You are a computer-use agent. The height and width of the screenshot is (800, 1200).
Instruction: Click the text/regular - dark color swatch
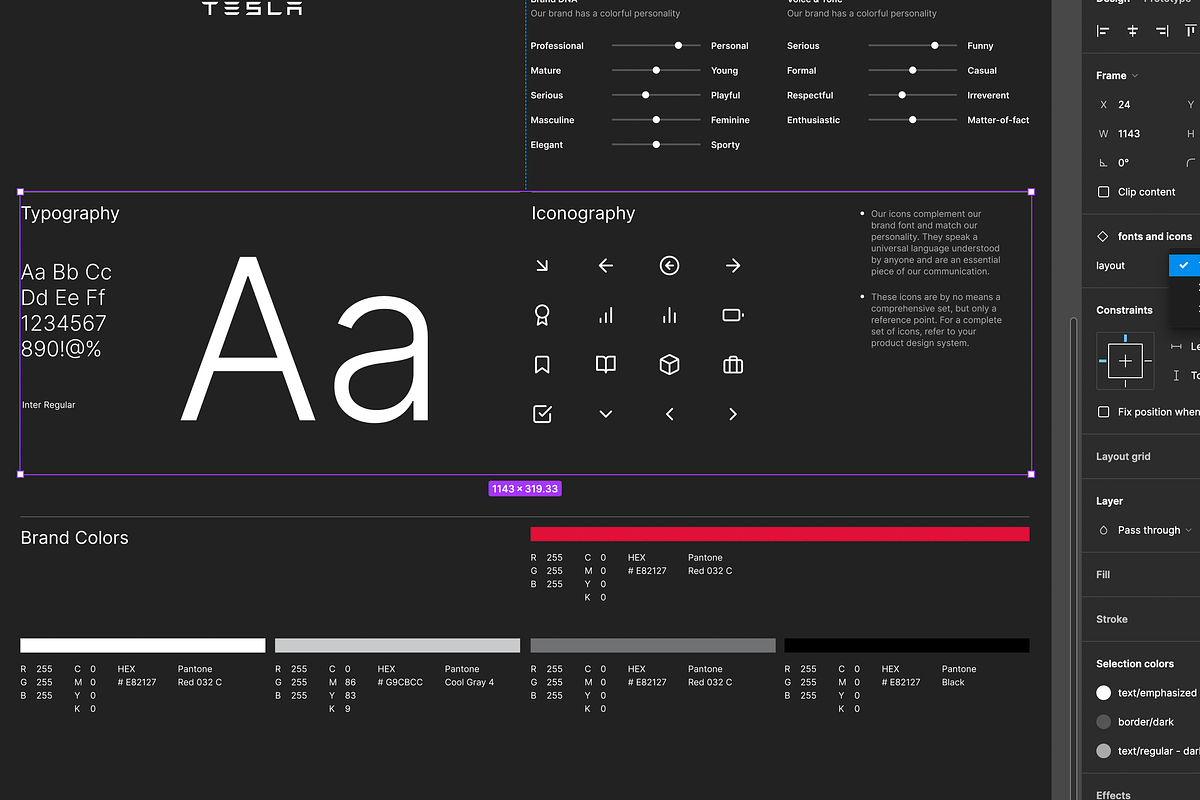(x=1104, y=751)
